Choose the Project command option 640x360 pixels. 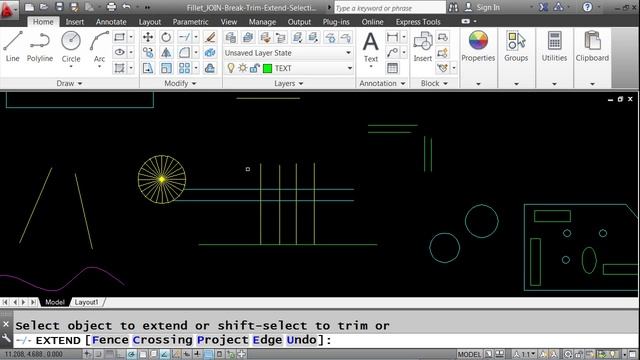click(x=222, y=340)
